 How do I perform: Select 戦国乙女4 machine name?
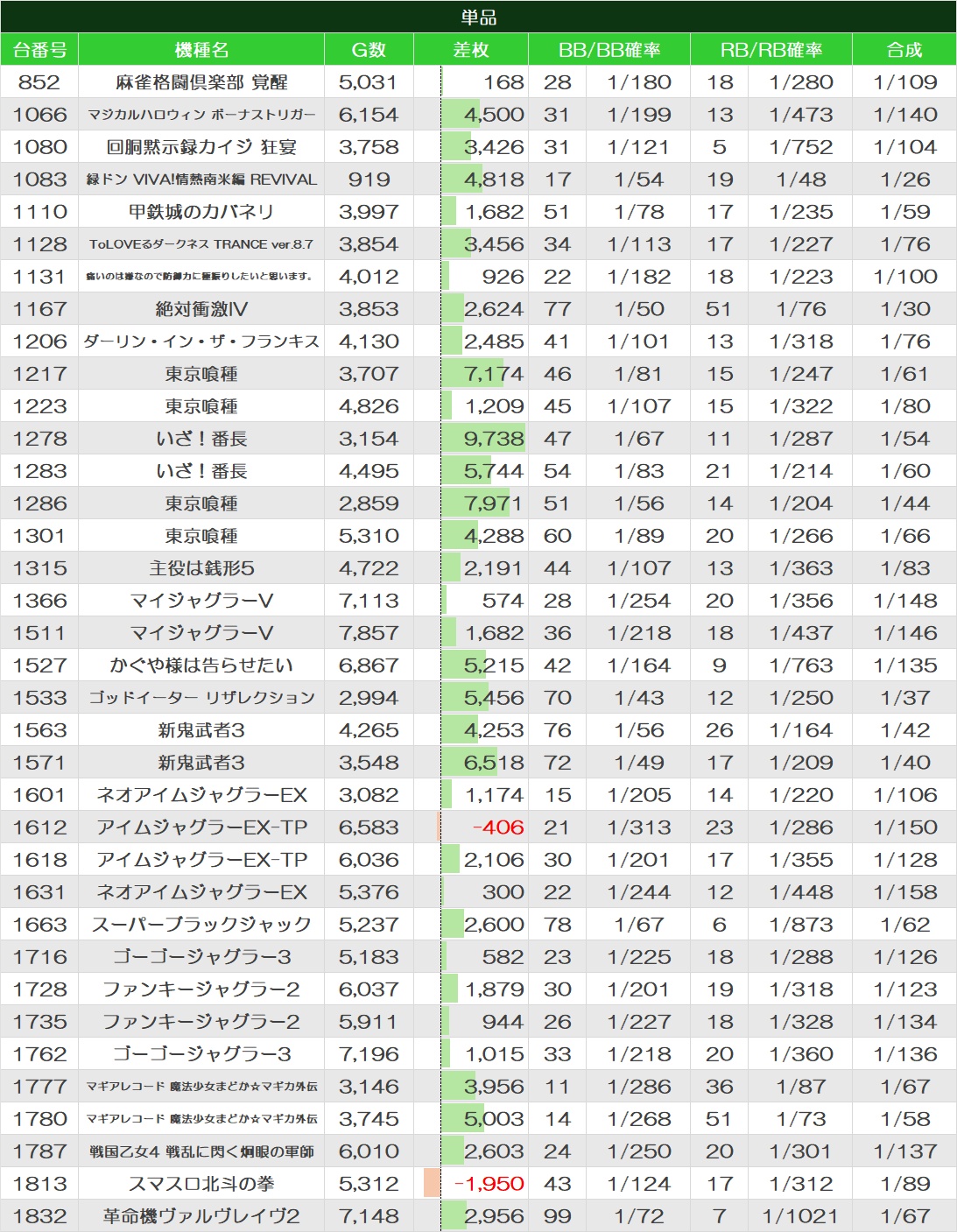(x=201, y=1151)
